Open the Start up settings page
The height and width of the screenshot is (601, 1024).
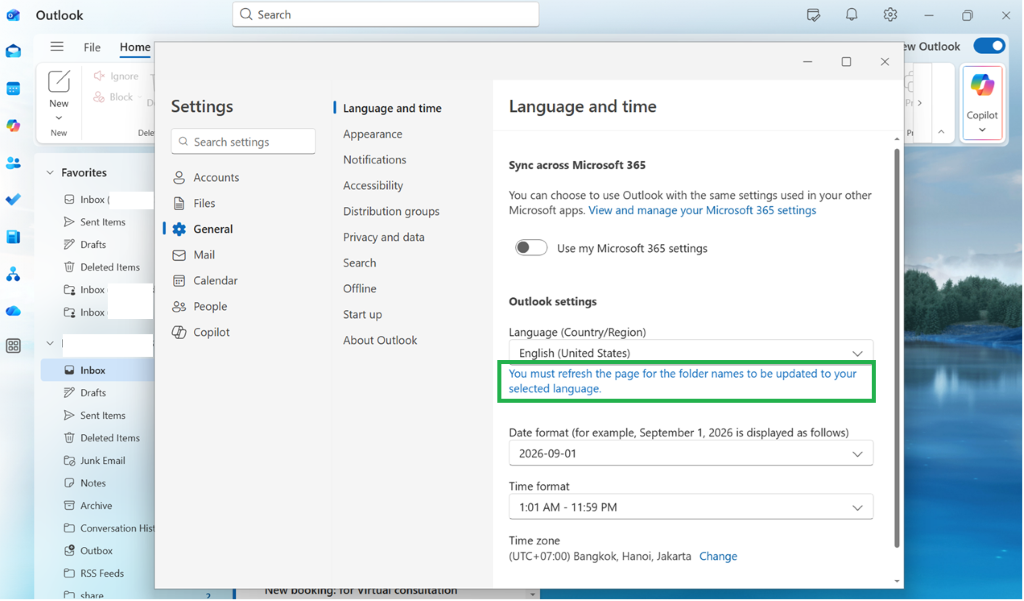pos(362,315)
